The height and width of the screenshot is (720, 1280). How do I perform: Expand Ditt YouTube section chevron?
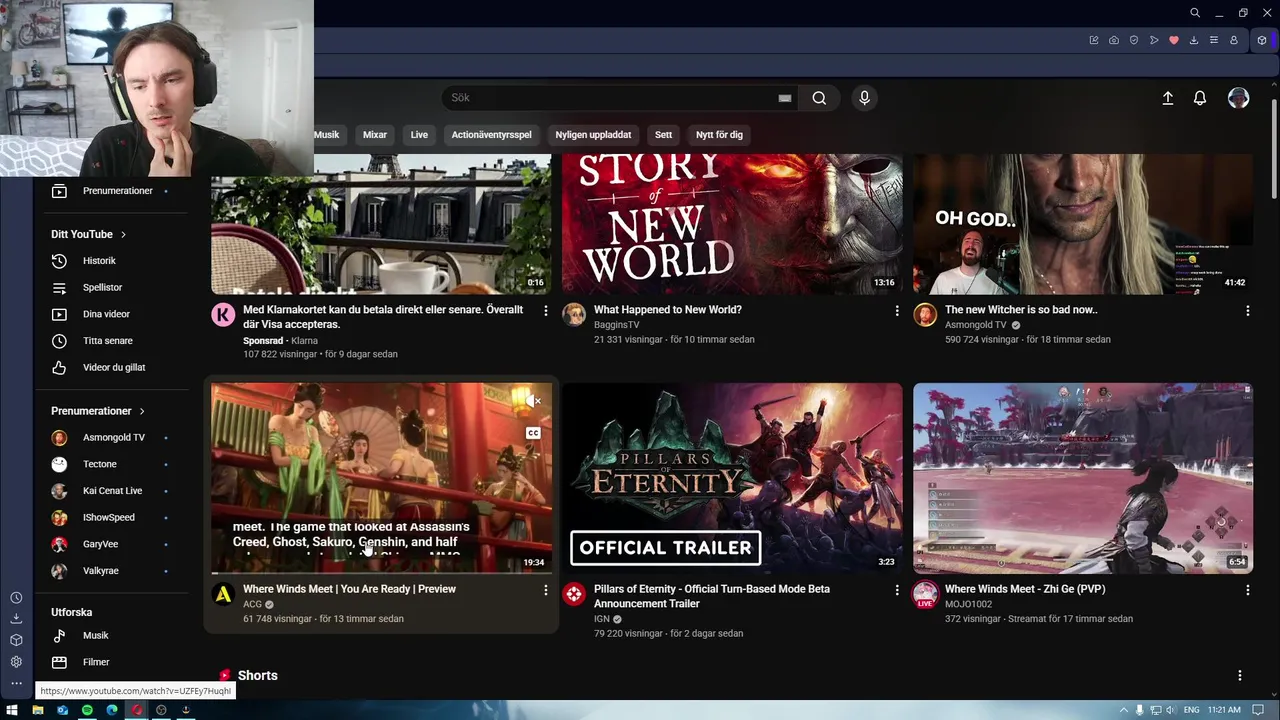(123, 234)
